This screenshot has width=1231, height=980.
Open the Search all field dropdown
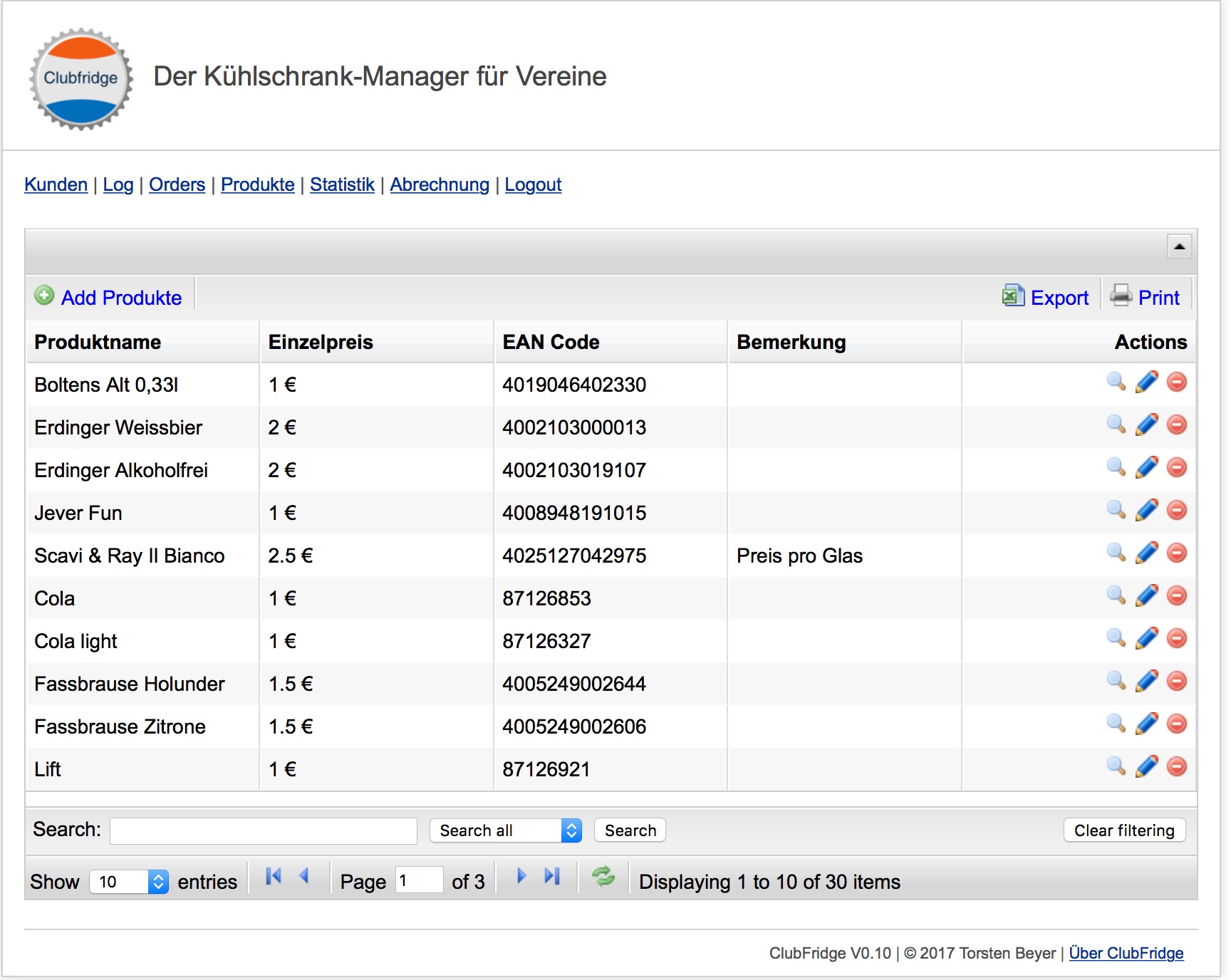pos(506,830)
